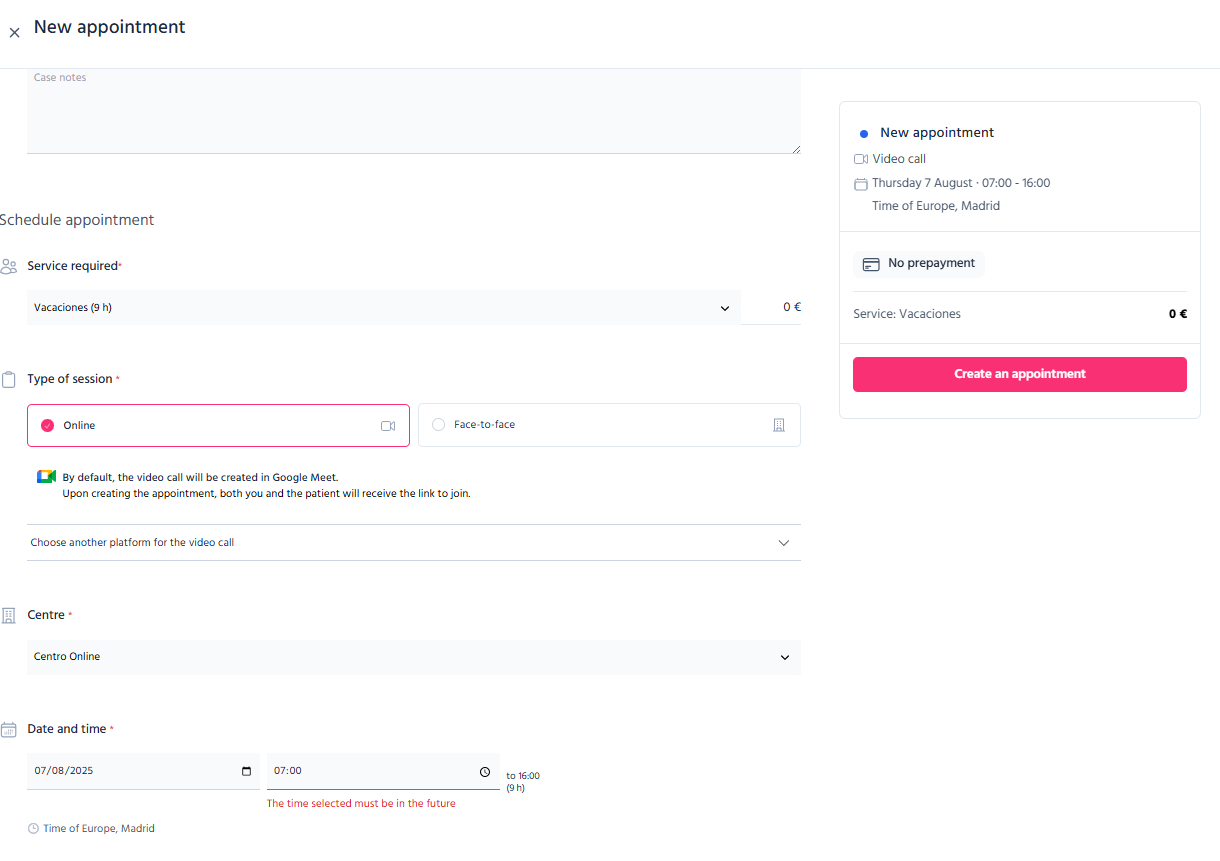Image resolution: width=1220 pixels, height=861 pixels.
Task: Click 'Thursday 7 August · 07:00 - 16:00' text
Action: pyautogui.click(x=961, y=183)
